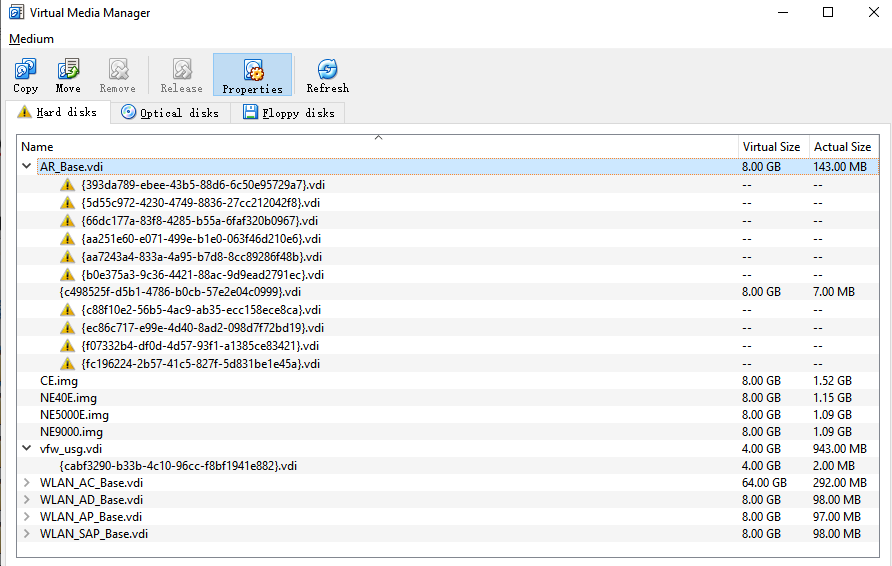Screen dimensions: 892x566
Task: Select the NE5000E.img disk entry
Action: click(x=75, y=415)
